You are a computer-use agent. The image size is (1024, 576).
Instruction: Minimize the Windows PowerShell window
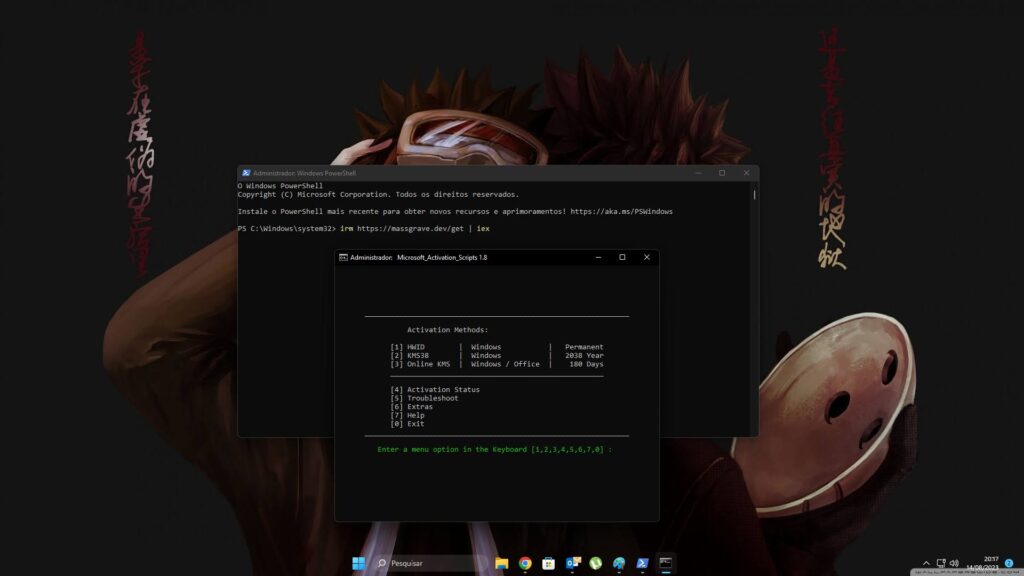coord(698,173)
